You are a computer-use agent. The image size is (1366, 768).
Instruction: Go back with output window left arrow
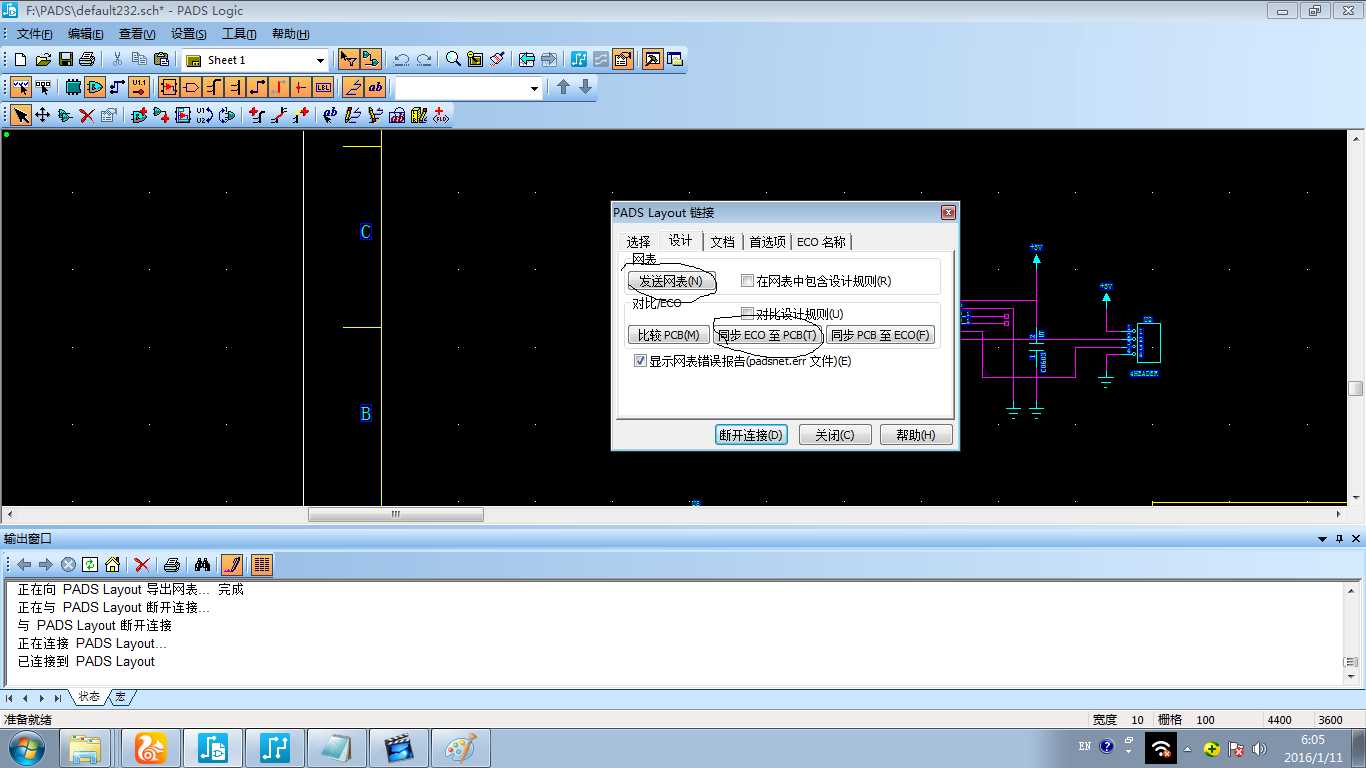coord(24,565)
